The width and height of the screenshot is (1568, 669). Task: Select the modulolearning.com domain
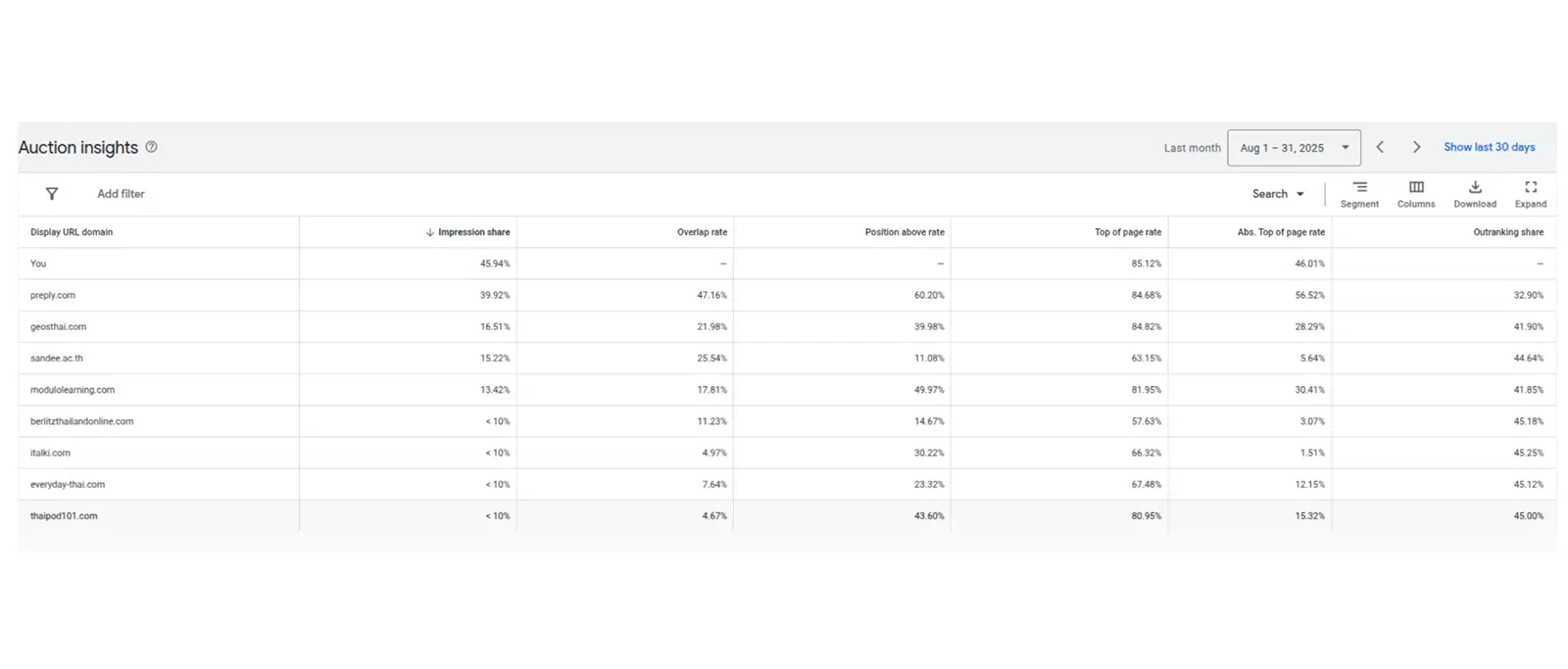click(73, 390)
